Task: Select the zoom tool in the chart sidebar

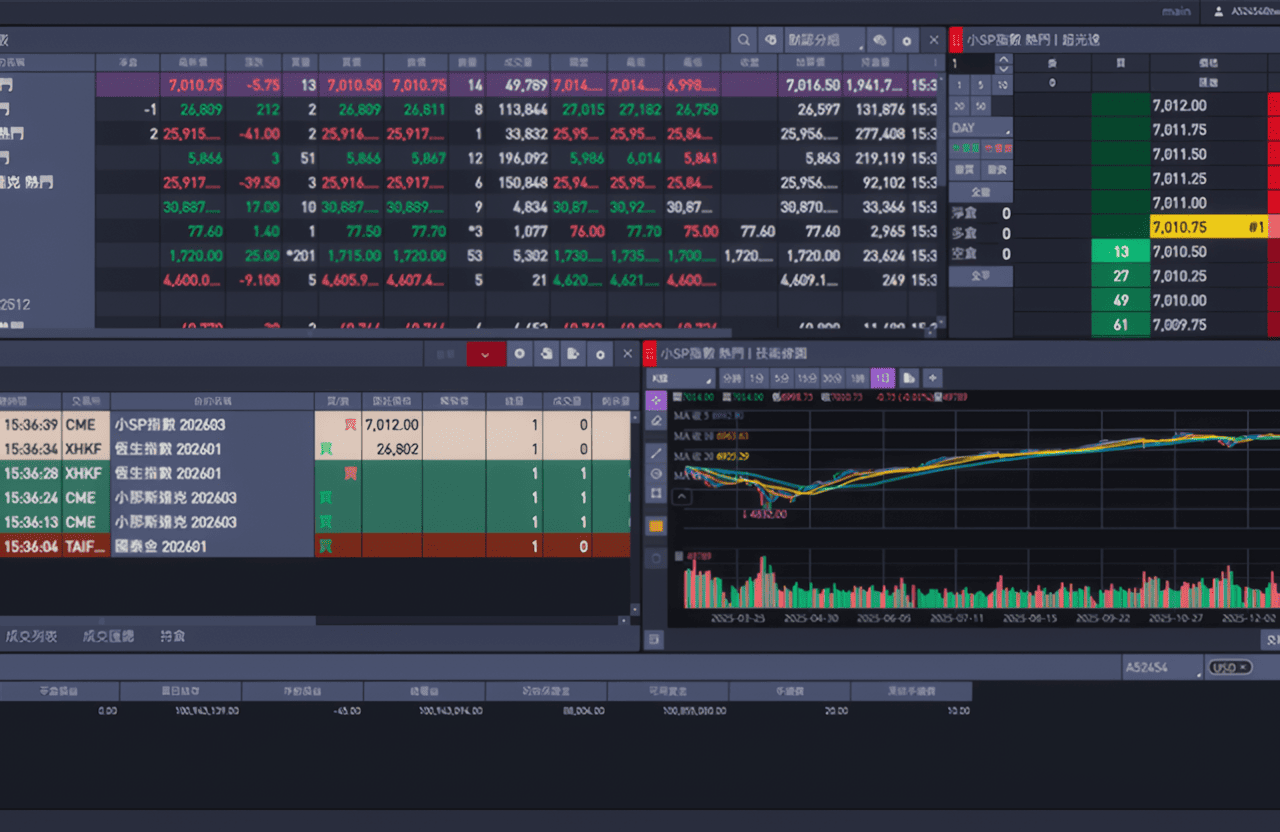Action: point(656,472)
